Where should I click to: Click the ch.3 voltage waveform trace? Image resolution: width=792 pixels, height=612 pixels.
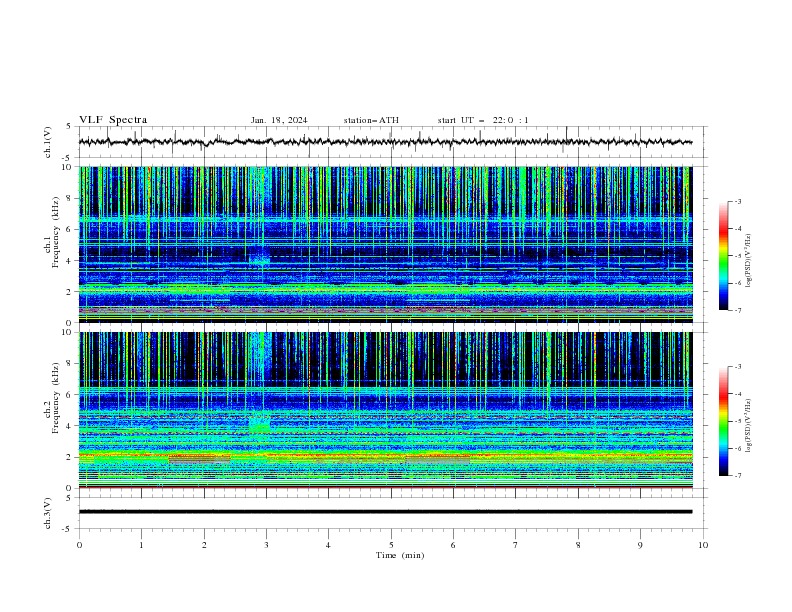click(x=385, y=512)
